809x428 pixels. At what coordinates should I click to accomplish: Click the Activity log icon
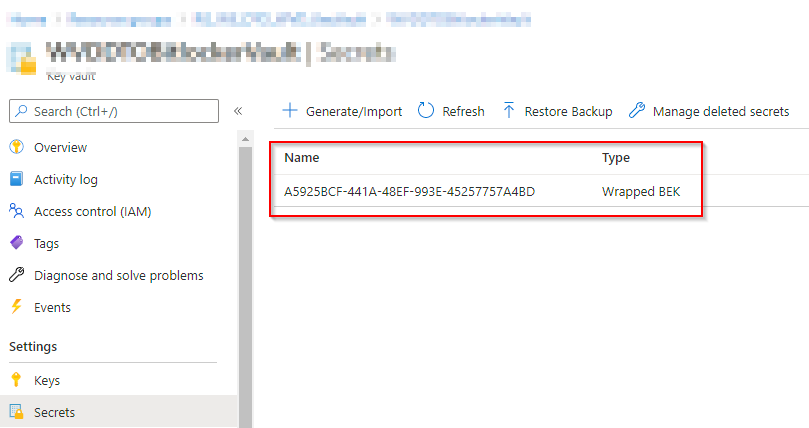(x=16, y=179)
